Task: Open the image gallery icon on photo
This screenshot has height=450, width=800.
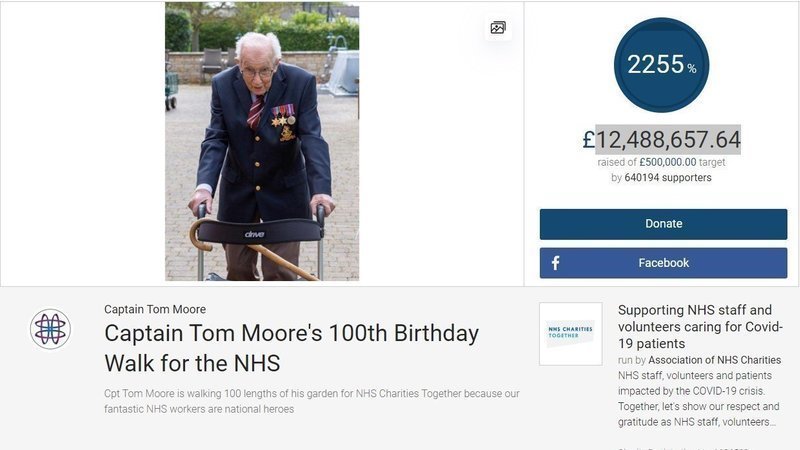Action: pos(498,28)
